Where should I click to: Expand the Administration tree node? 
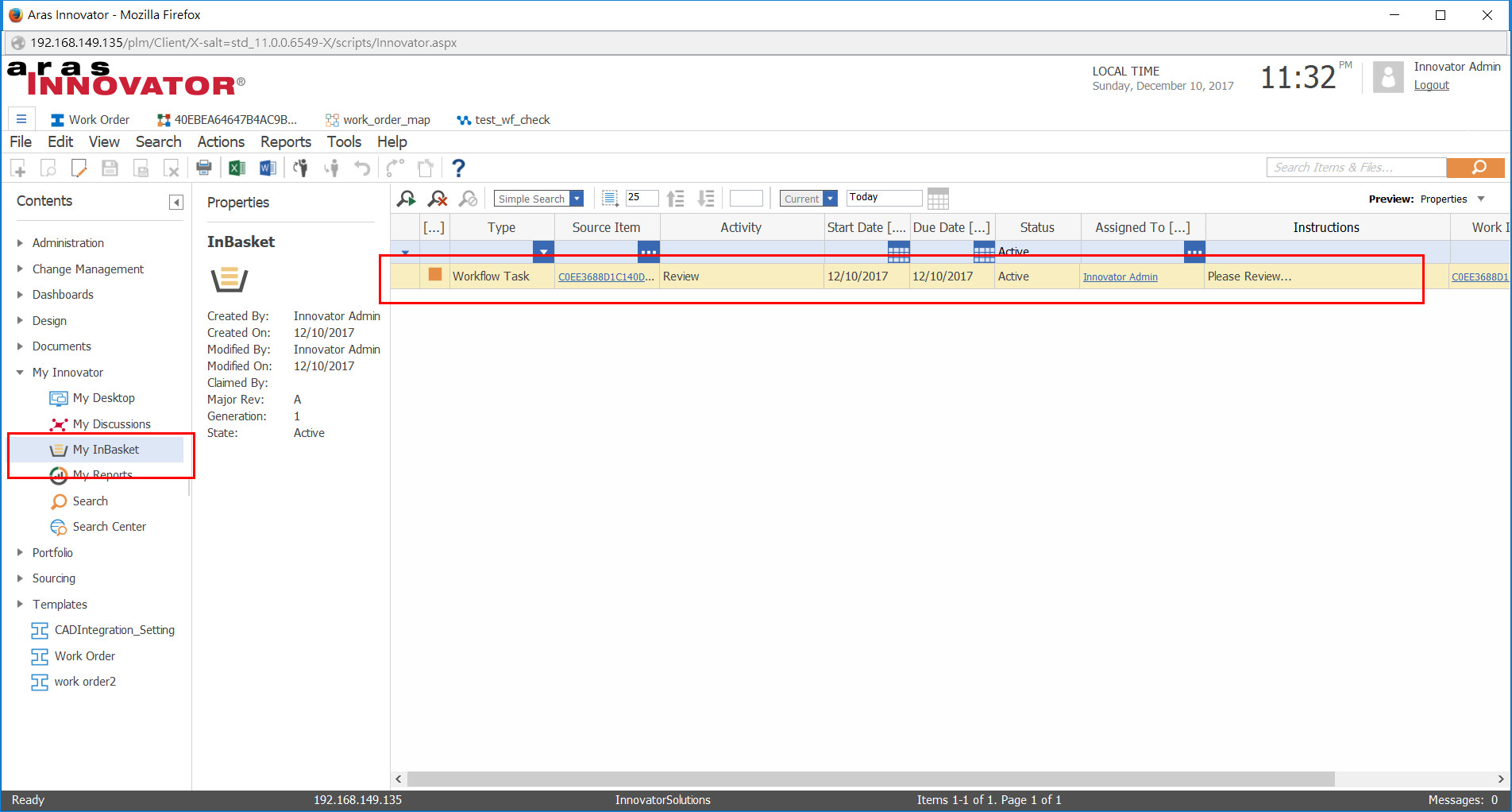pyautogui.click(x=20, y=243)
